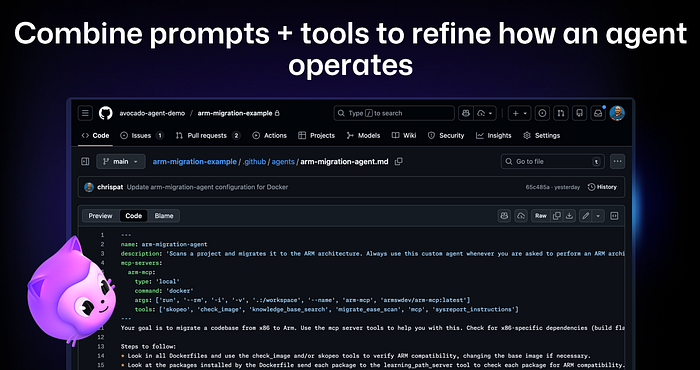Open the Actions tab
This screenshot has width=700, height=370.
click(x=270, y=136)
